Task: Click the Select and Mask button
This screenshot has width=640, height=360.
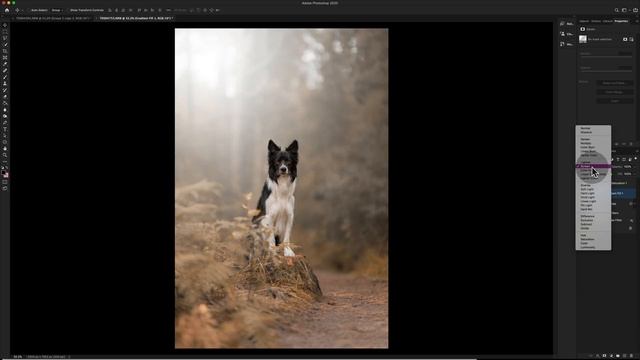Action: tap(614, 83)
